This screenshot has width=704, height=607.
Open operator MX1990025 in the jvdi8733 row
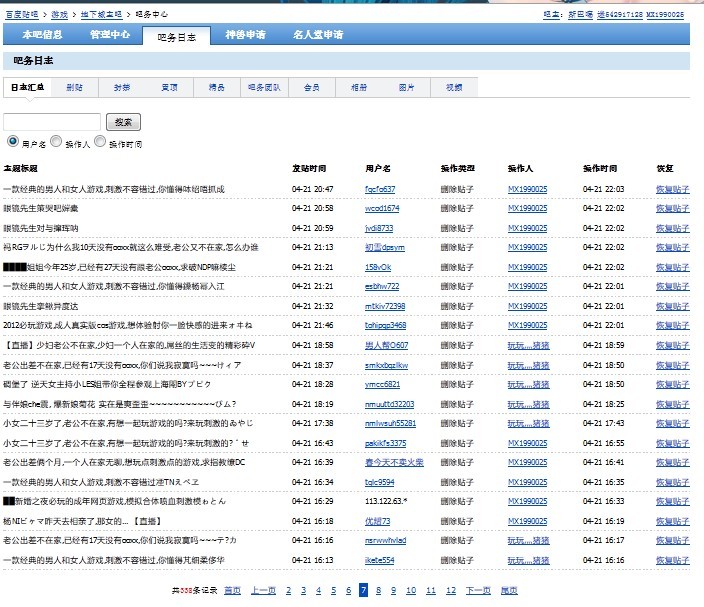pyautogui.click(x=528, y=228)
